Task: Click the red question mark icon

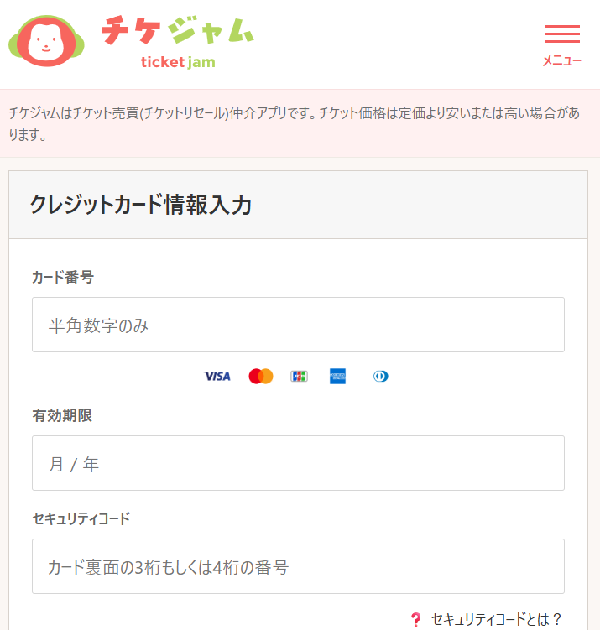Action: pyautogui.click(x=416, y=619)
